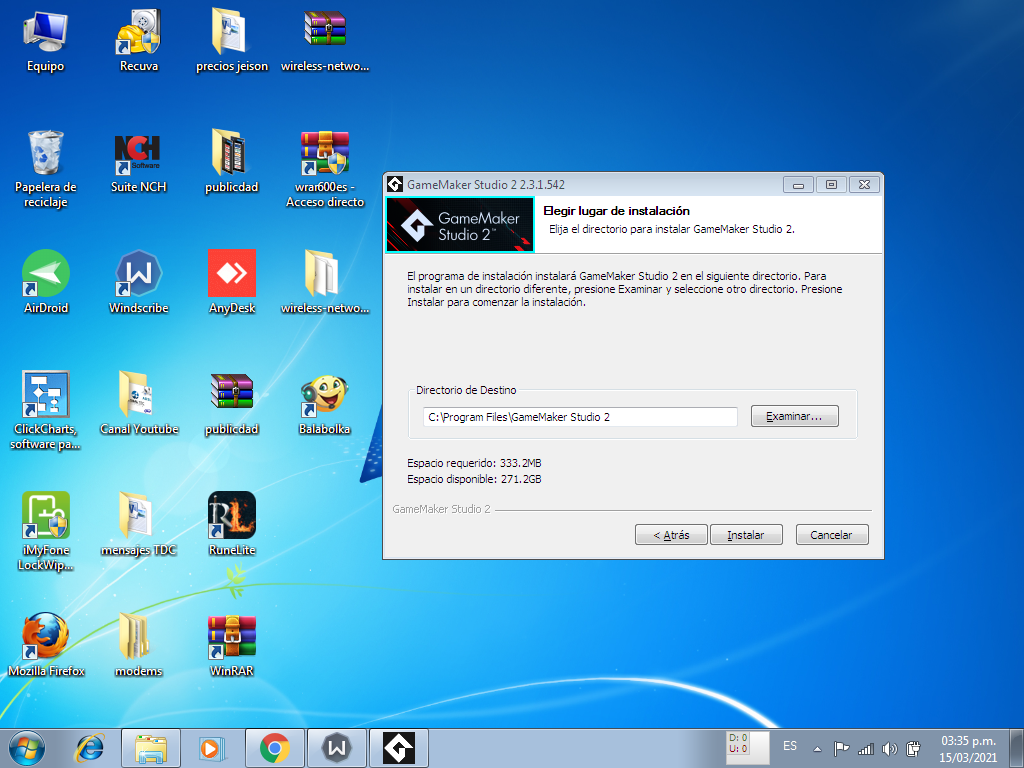Viewport: 1024px width, 768px height.
Task: Open the Windows Start menu orb
Action: coord(27,748)
